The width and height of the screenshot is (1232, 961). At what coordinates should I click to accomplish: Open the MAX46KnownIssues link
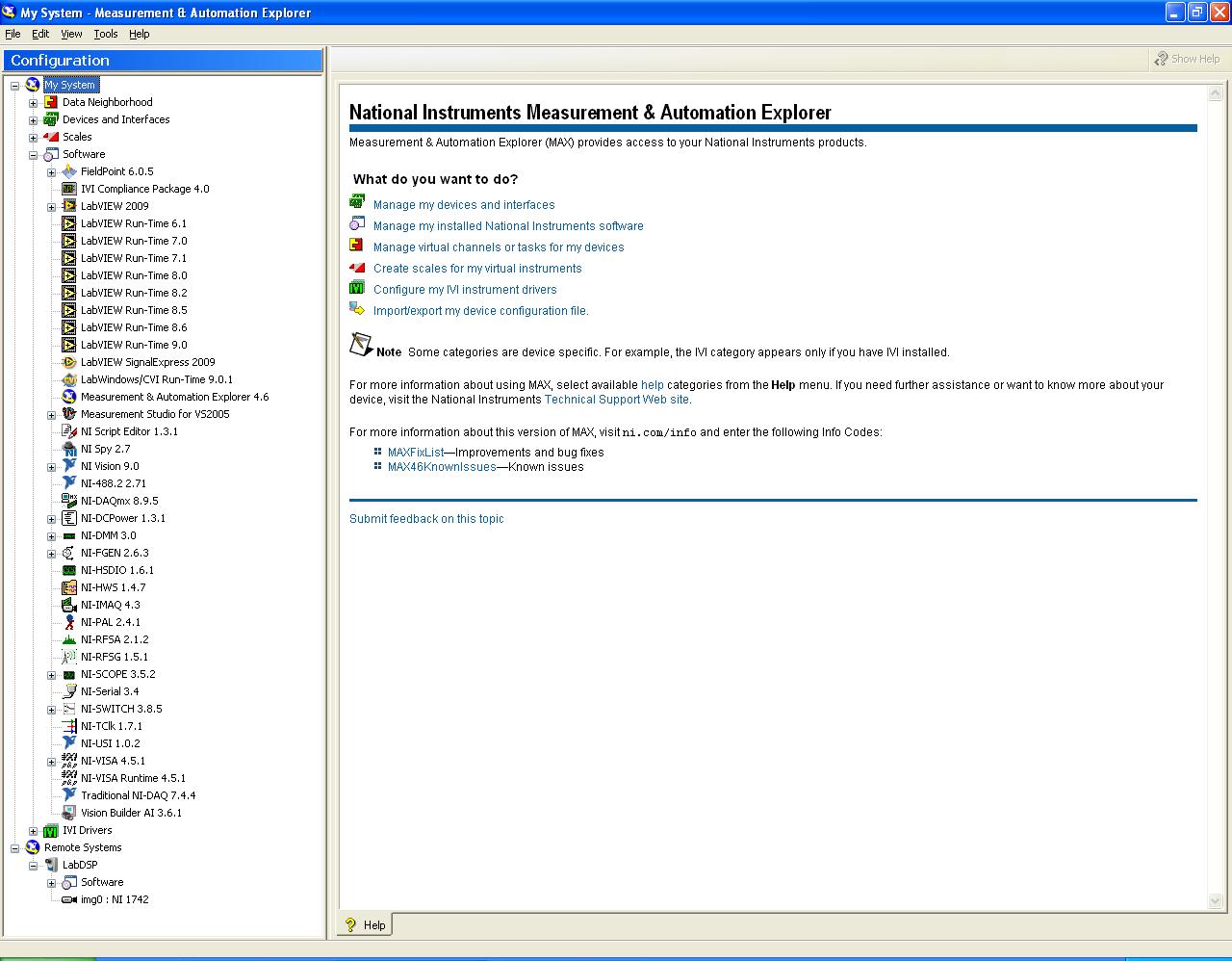(442, 467)
